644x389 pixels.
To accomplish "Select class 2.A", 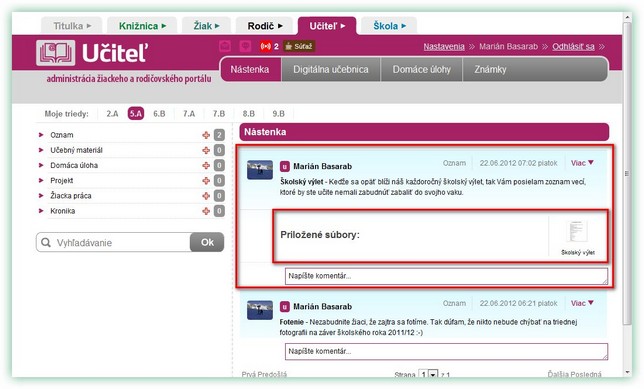I will [x=112, y=114].
